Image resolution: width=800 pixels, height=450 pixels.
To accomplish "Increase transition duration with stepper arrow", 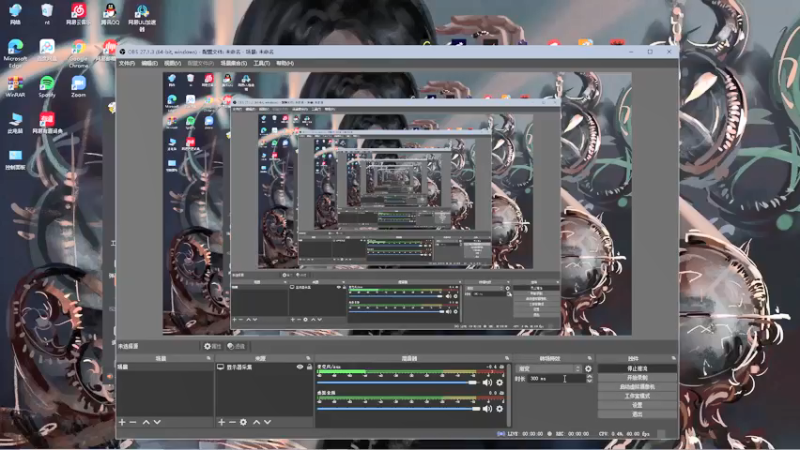I will coord(589,377).
